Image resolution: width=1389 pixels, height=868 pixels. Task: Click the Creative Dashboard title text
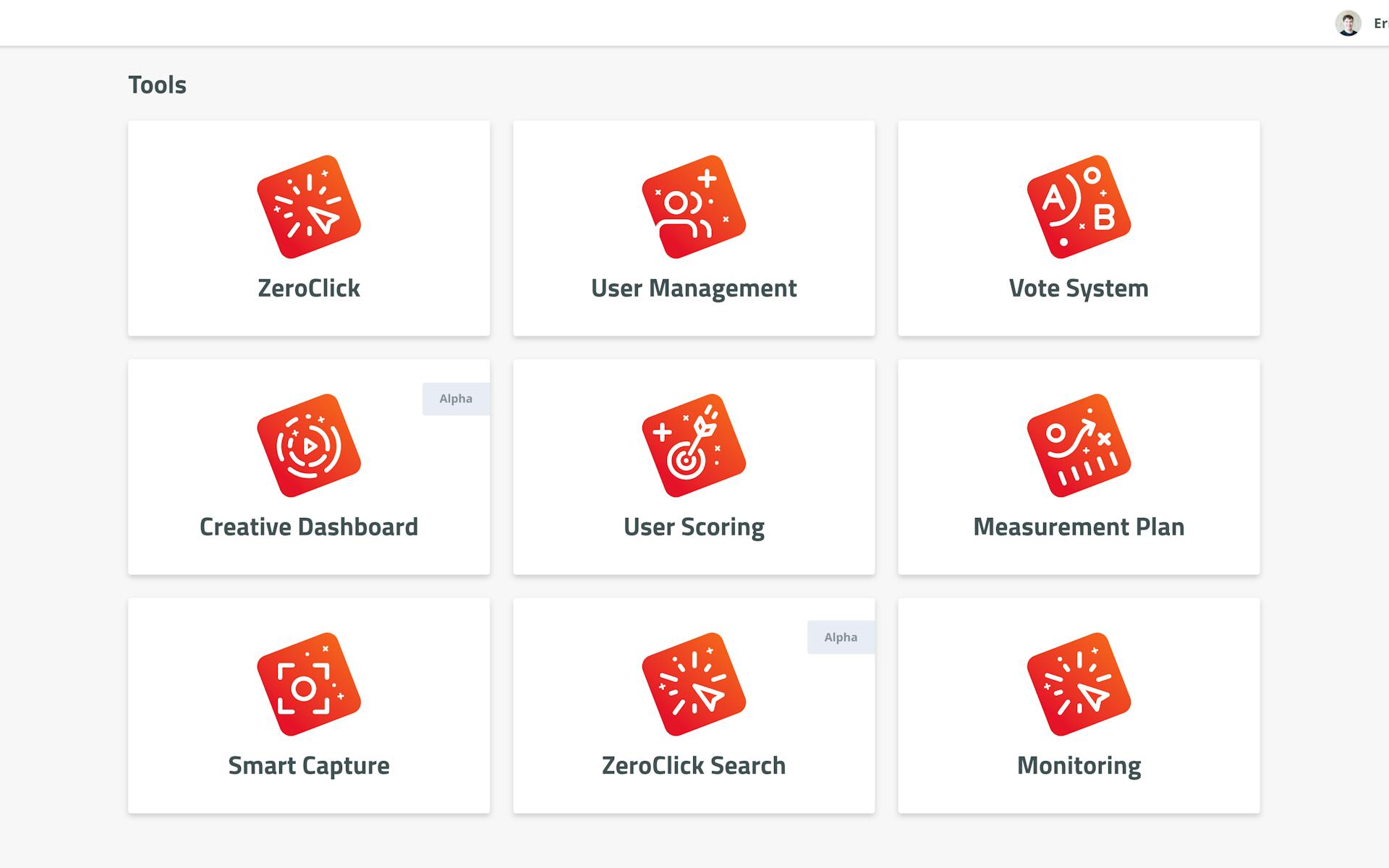(309, 527)
